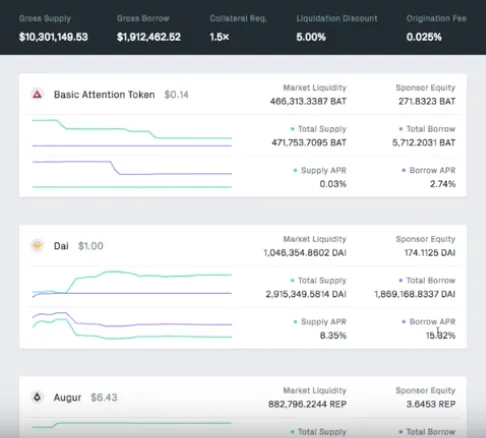Open the Dai market name
Viewport: 486px width, 438px height.
click(61, 246)
